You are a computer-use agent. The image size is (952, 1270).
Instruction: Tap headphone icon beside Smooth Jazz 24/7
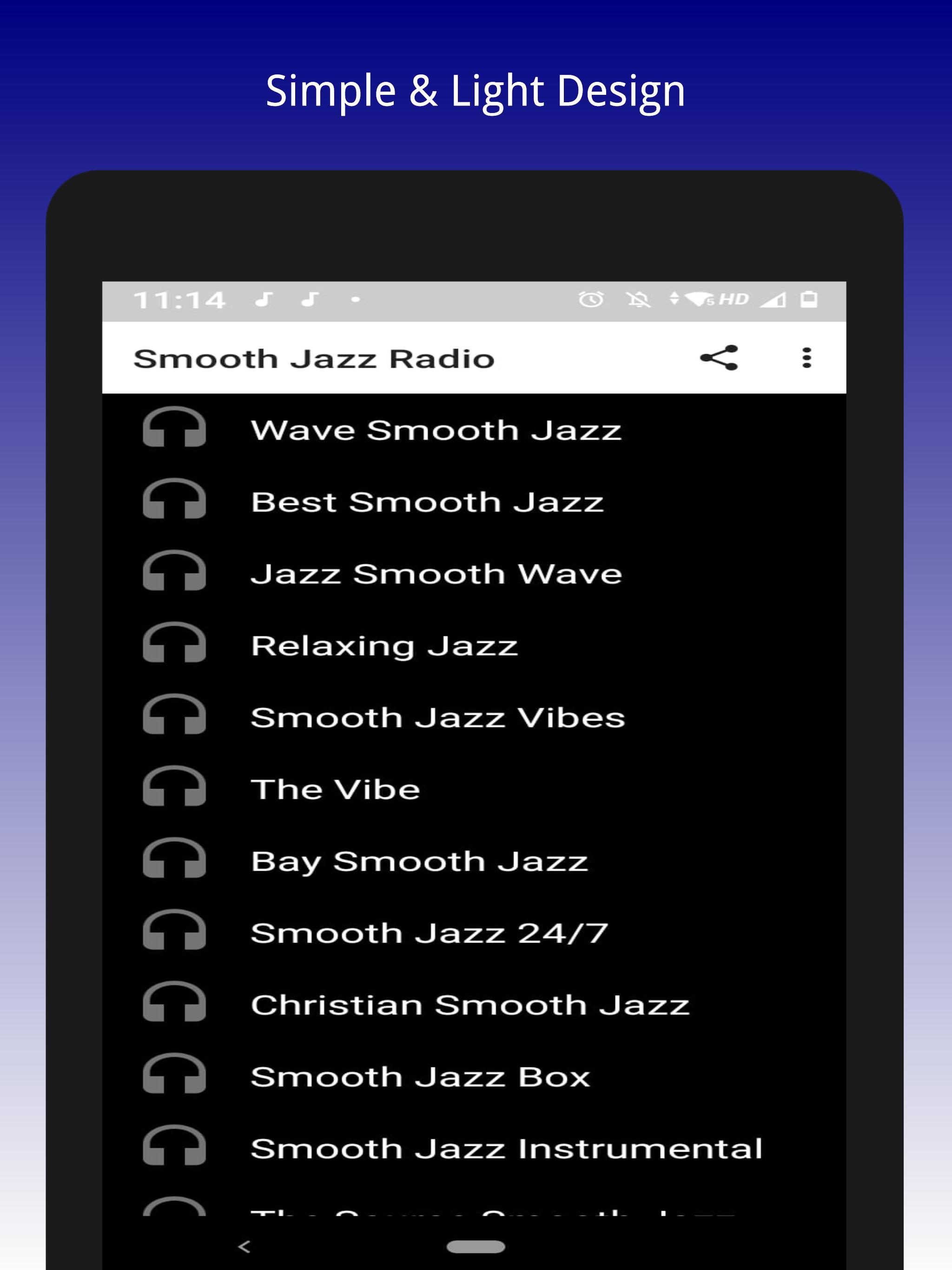click(x=174, y=929)
